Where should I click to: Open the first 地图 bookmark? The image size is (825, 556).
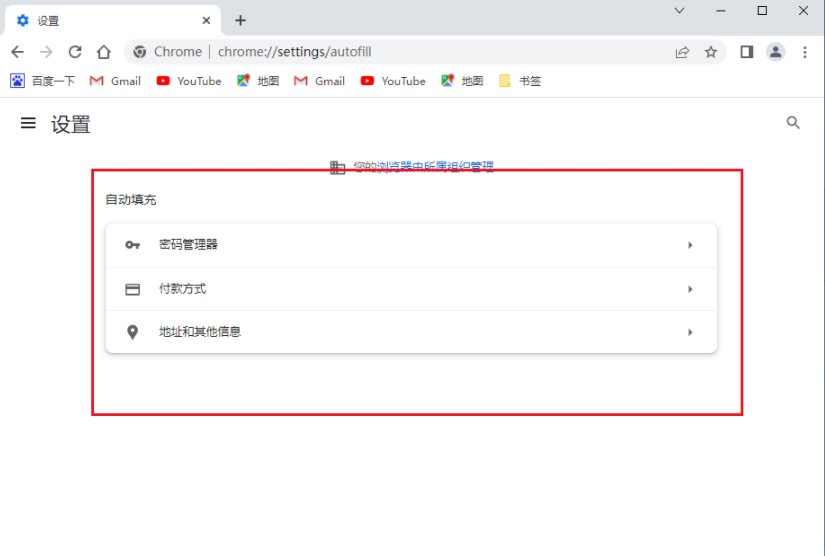[x=258, y=81]
